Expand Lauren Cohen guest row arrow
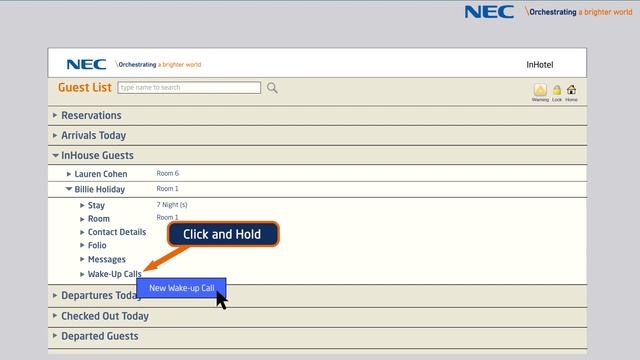Viewport: 640px width, 360px height. [x=69, y=174]
